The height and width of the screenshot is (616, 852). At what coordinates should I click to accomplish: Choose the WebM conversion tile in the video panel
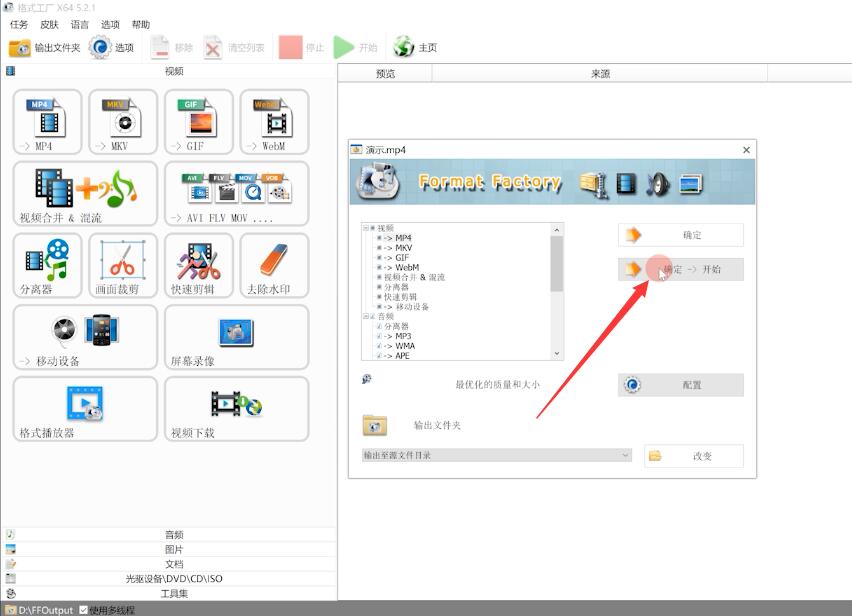click(x=274, y=122)
